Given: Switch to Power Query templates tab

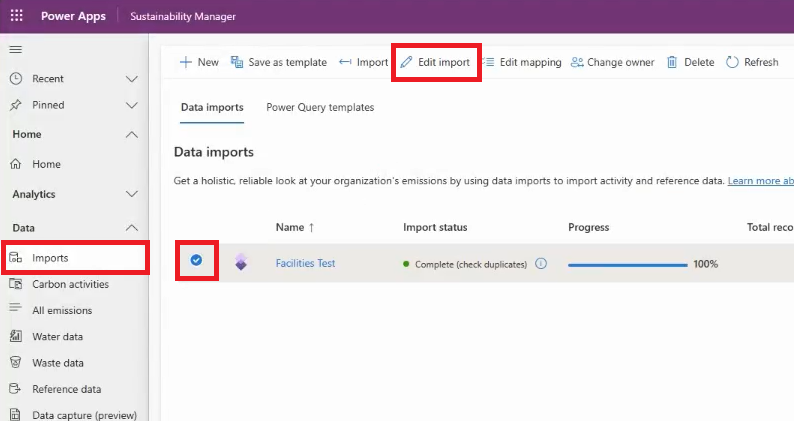Looking at the screenshot, I should 320,107.
